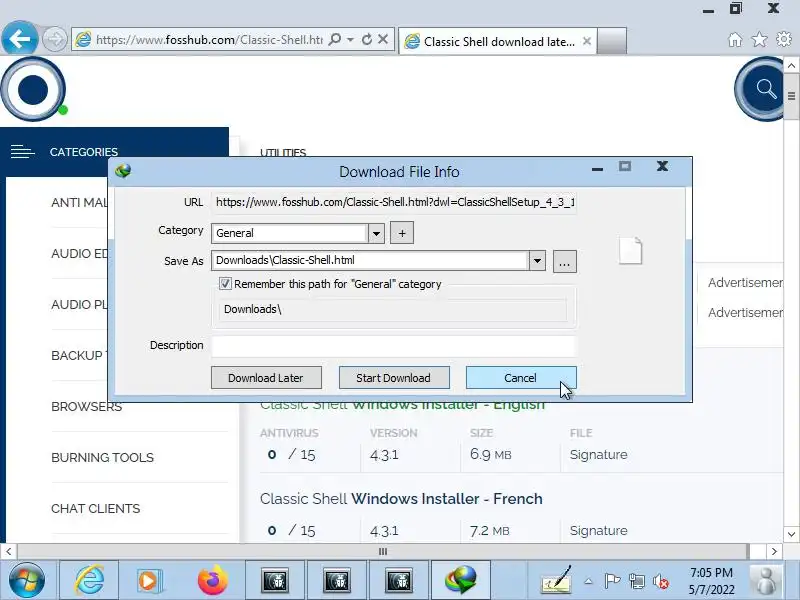Click the Download Later button
Viewport: 800px width, 600px height.
pos(266,378)
